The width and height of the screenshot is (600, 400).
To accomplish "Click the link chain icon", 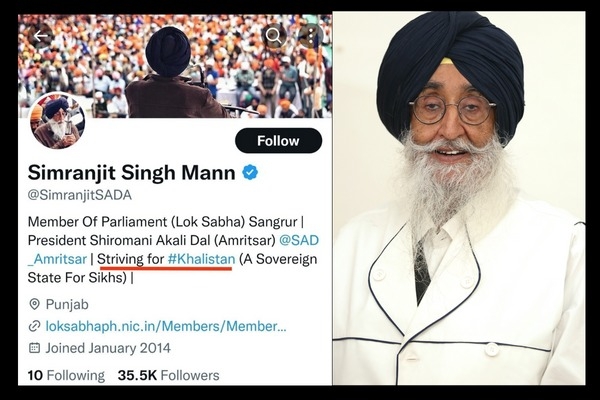I will (x=34, y=326).
